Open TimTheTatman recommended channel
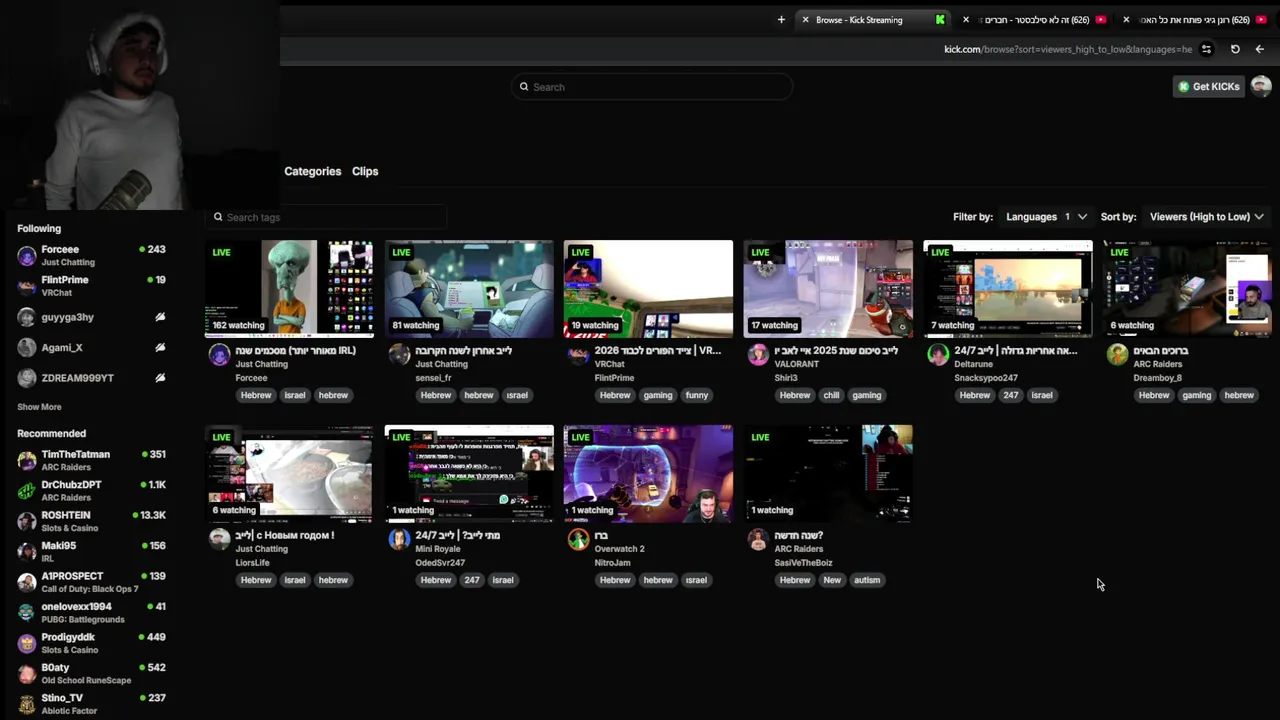This screenshot has height=720, width=1280. coord(90,460)
